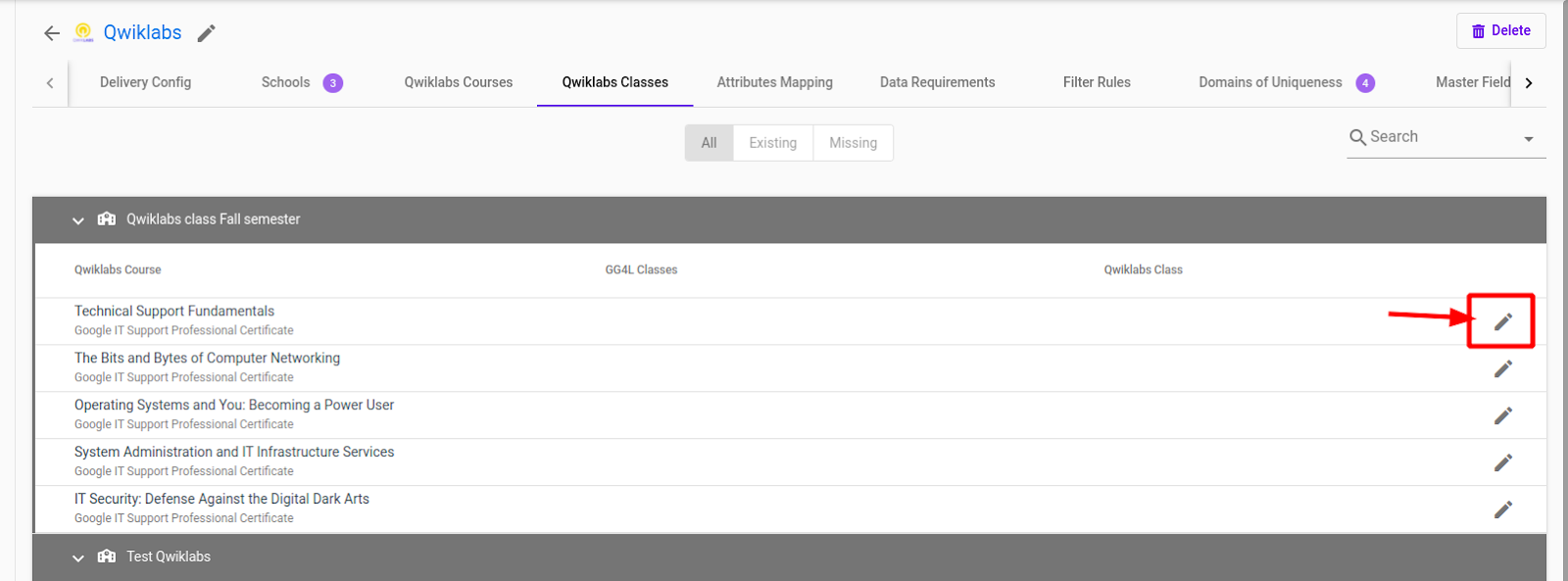Click the Qwiklabs title link

[142, 32]
